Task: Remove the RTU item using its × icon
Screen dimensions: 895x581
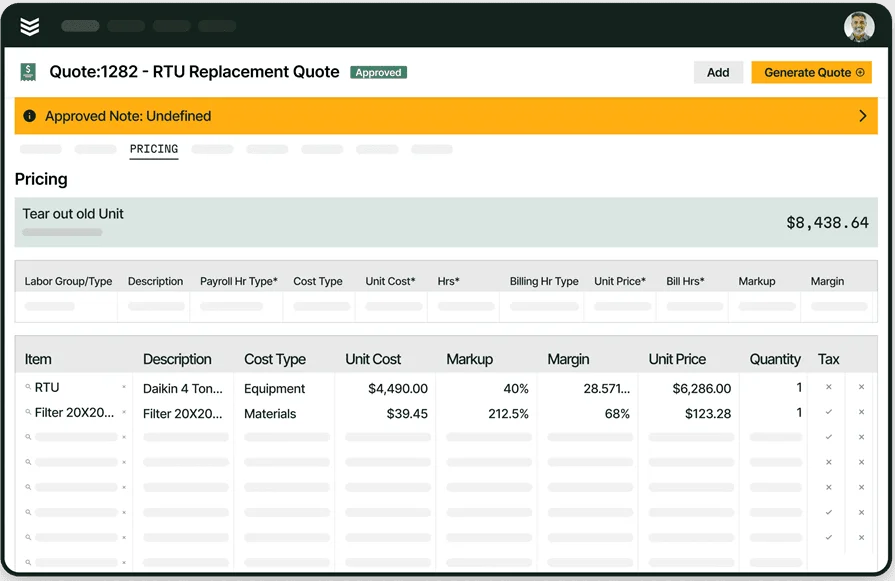Action: point(124,387)
